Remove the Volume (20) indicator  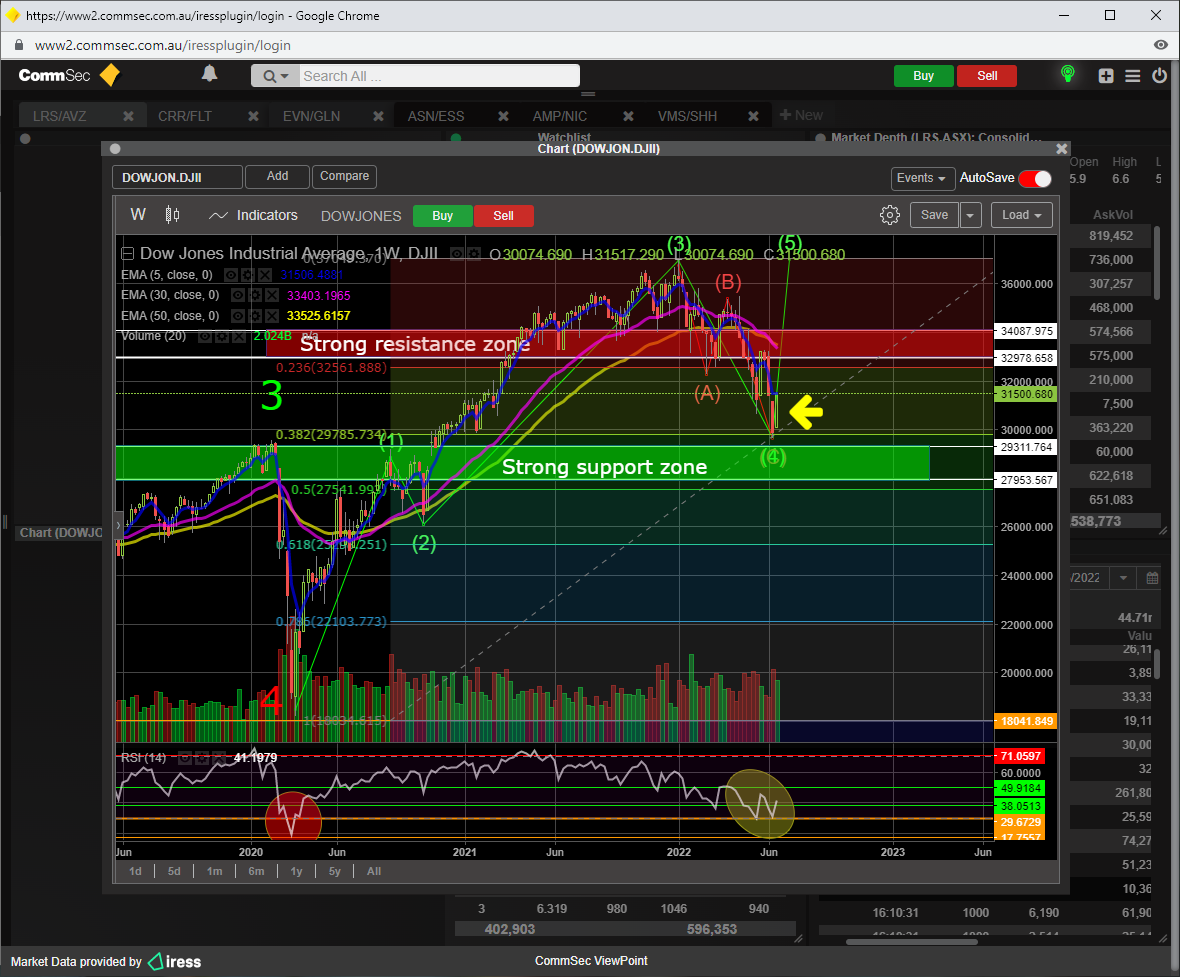tap(238, 336)
